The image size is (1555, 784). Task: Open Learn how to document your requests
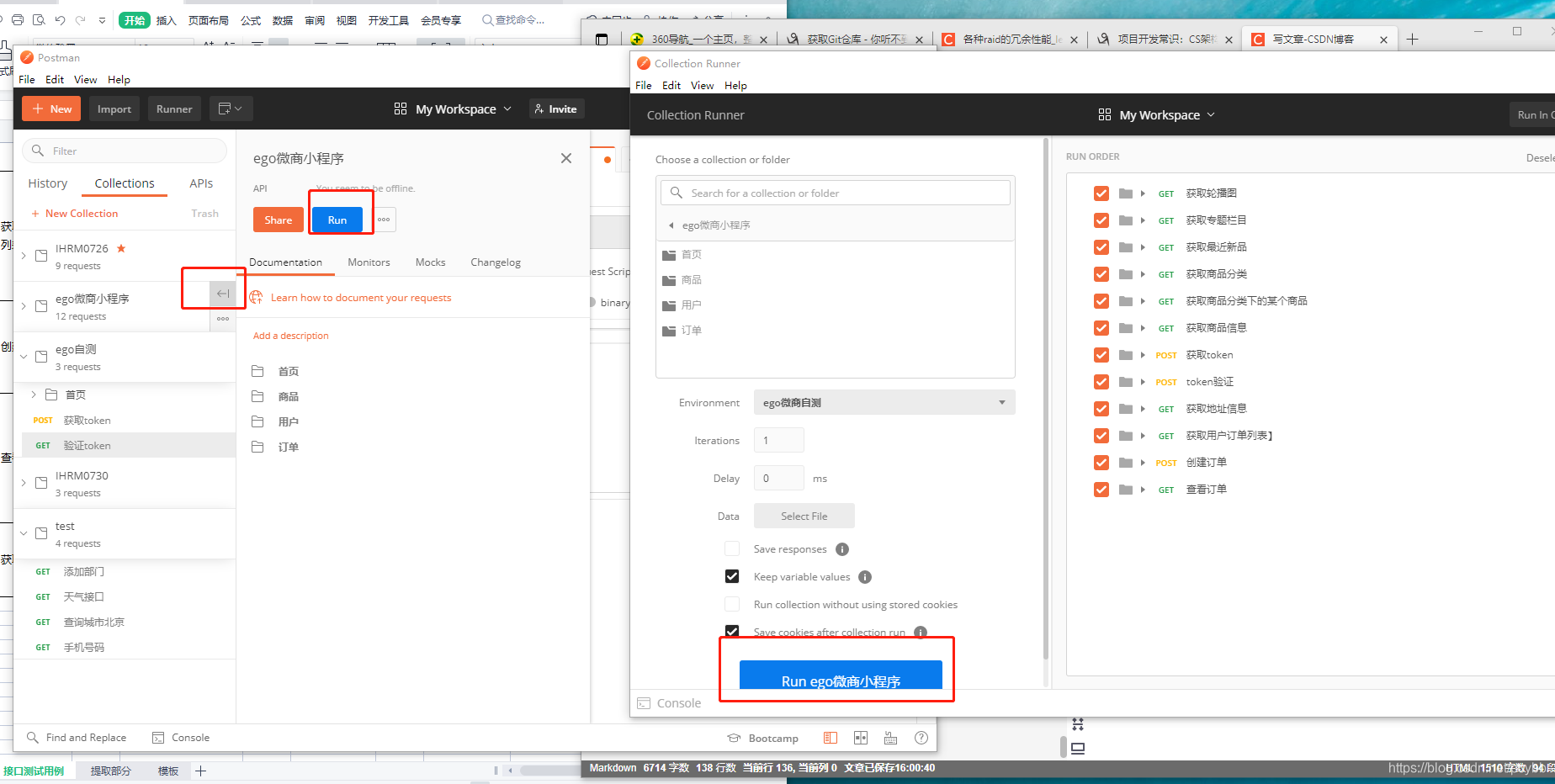point(361,298)
